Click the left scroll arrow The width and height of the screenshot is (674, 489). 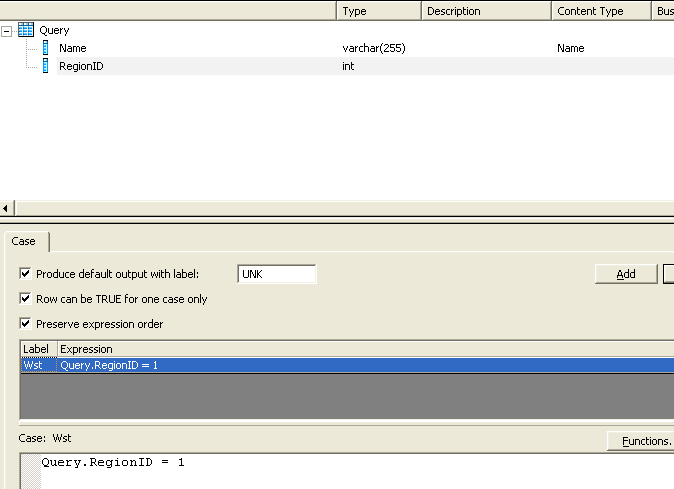pyautogui.click(x=6, y=208)
